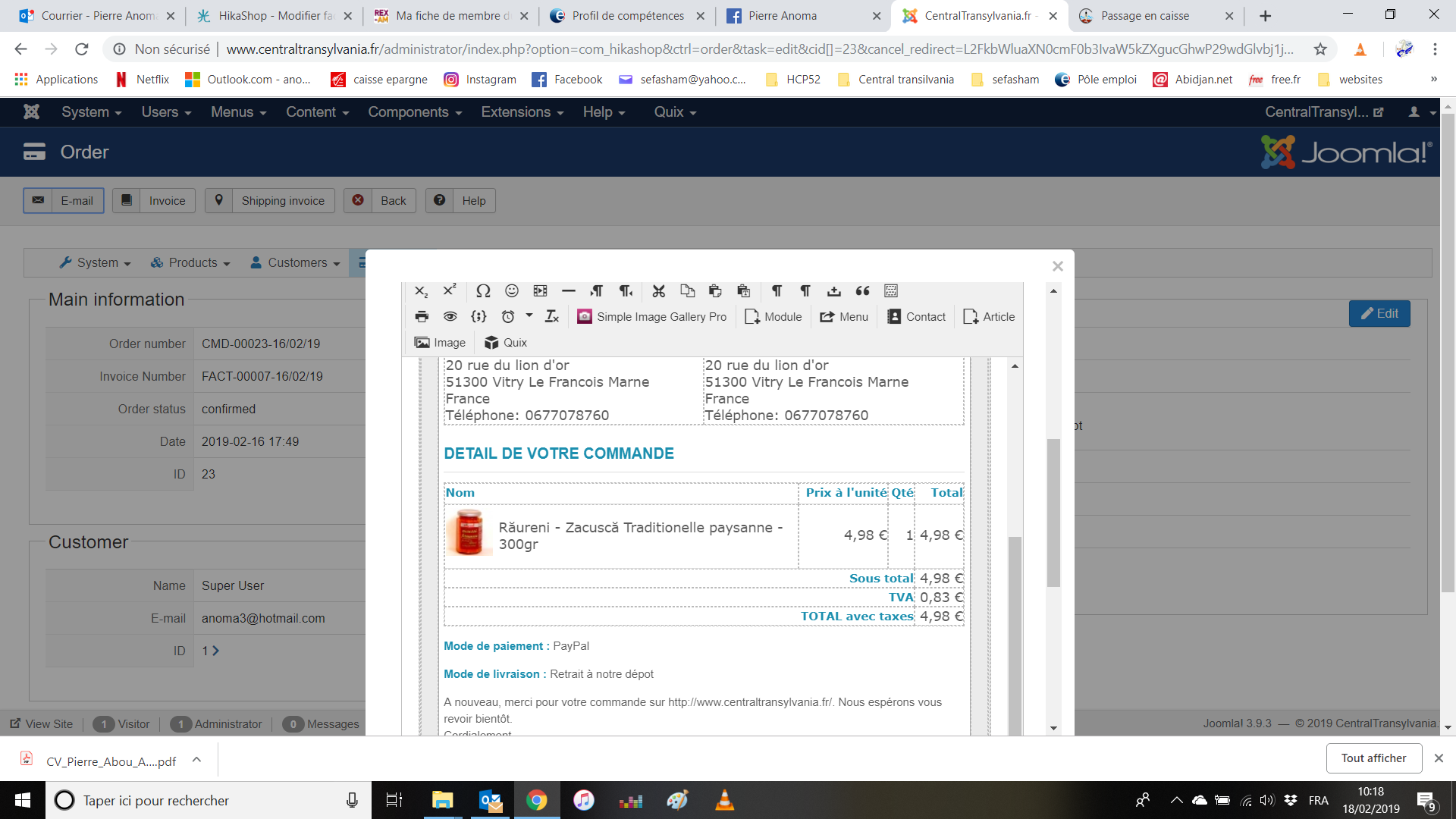Click the Simple Image Gallery Pro button
This screenshot has height=819, width=1456.
click(x=651, y=317)
